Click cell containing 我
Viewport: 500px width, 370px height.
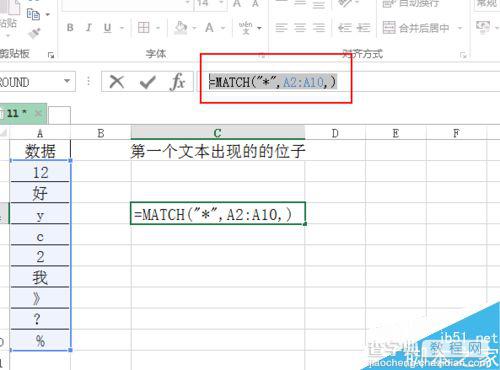pos(40,277)
